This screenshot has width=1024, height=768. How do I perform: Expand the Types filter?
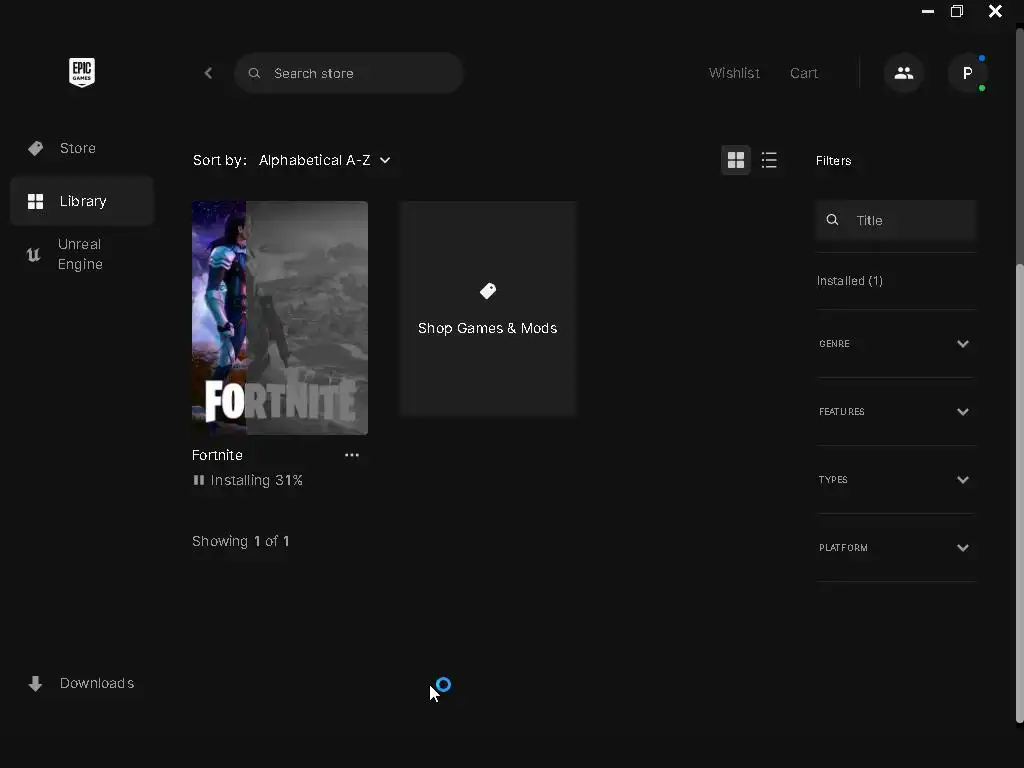(x=896, y=479)
